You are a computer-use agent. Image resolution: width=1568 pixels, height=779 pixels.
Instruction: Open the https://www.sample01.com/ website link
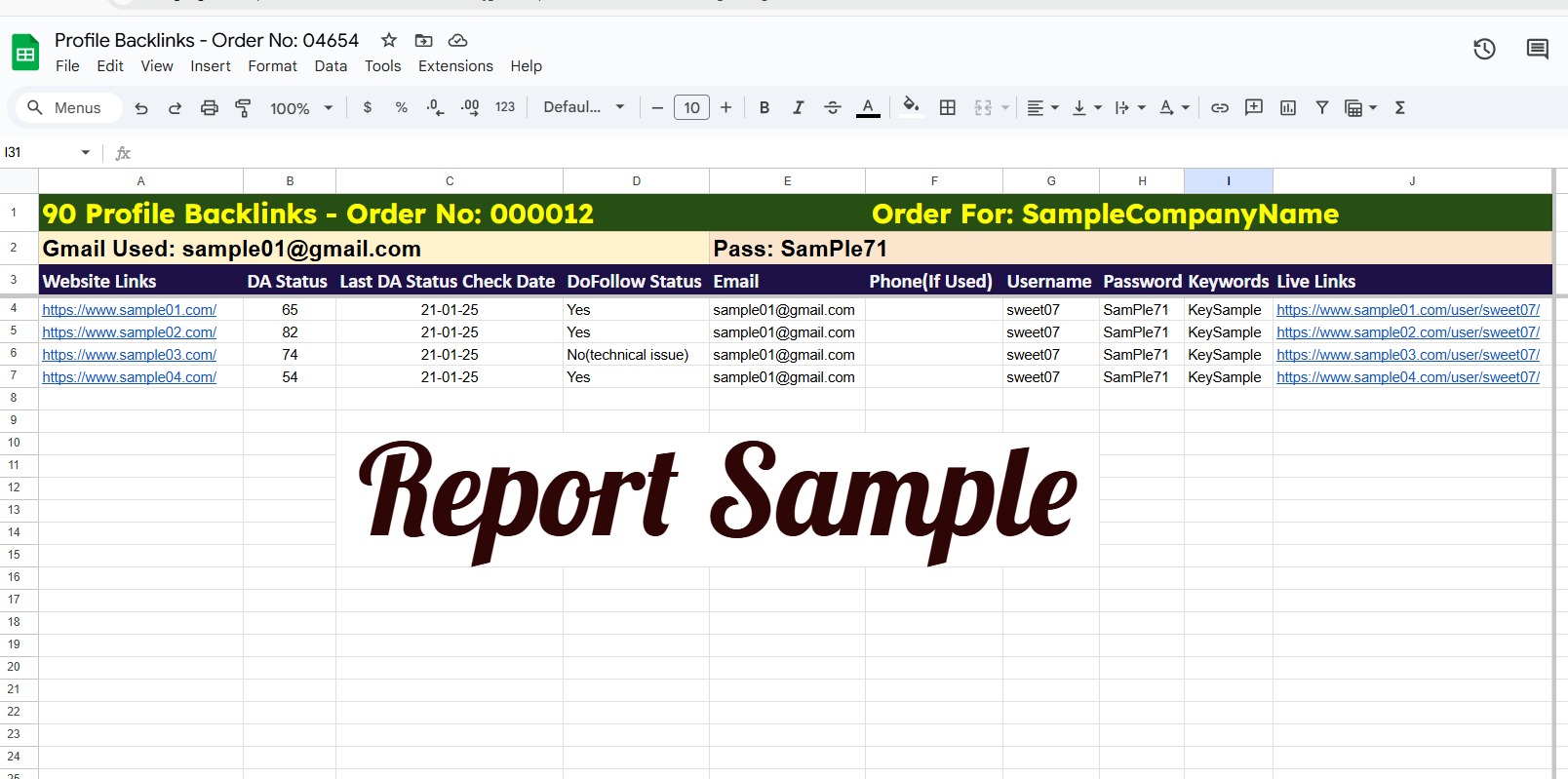(x=130, y=310)
